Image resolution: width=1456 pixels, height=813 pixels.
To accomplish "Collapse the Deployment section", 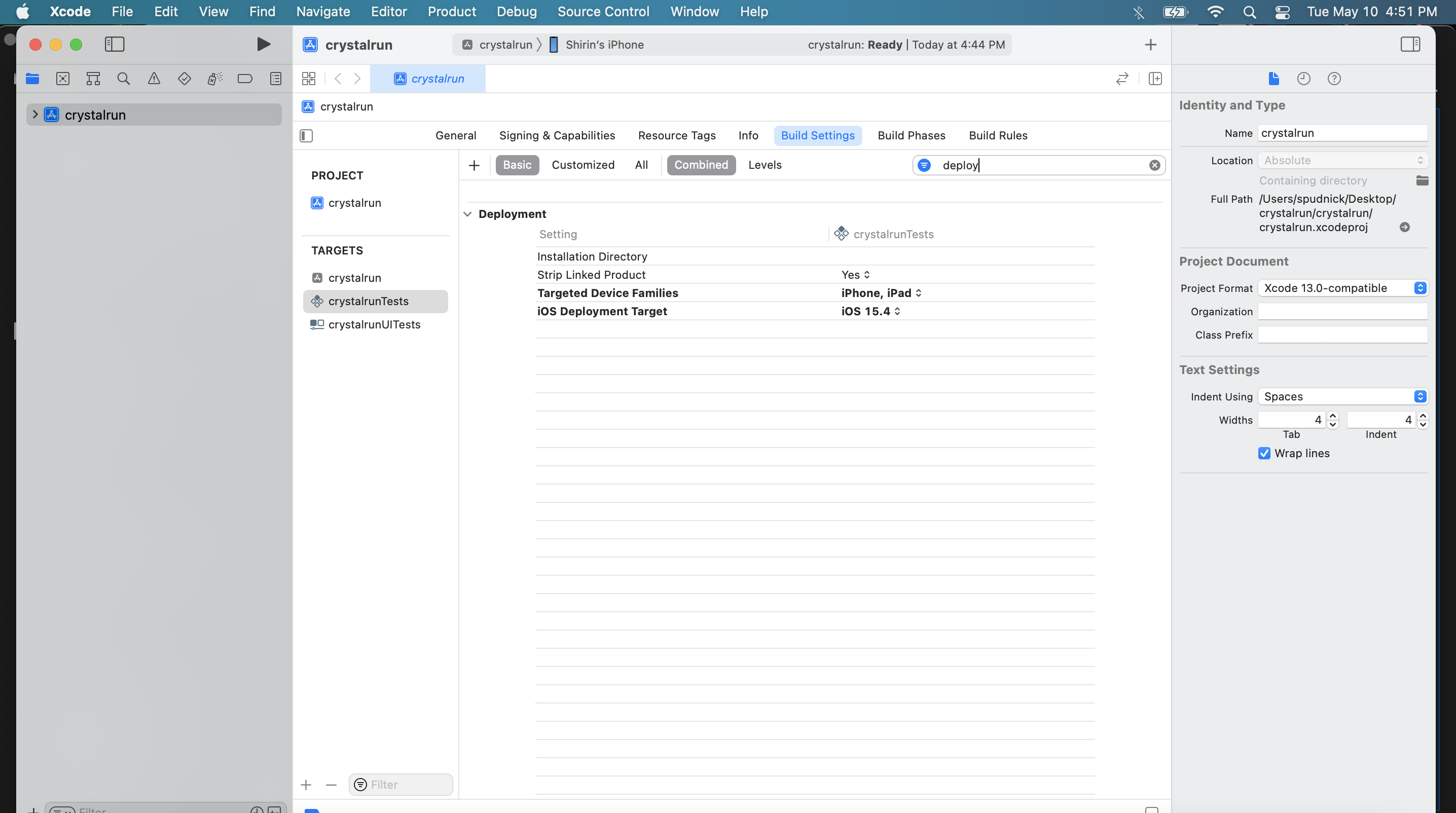I will coord(467,214).
